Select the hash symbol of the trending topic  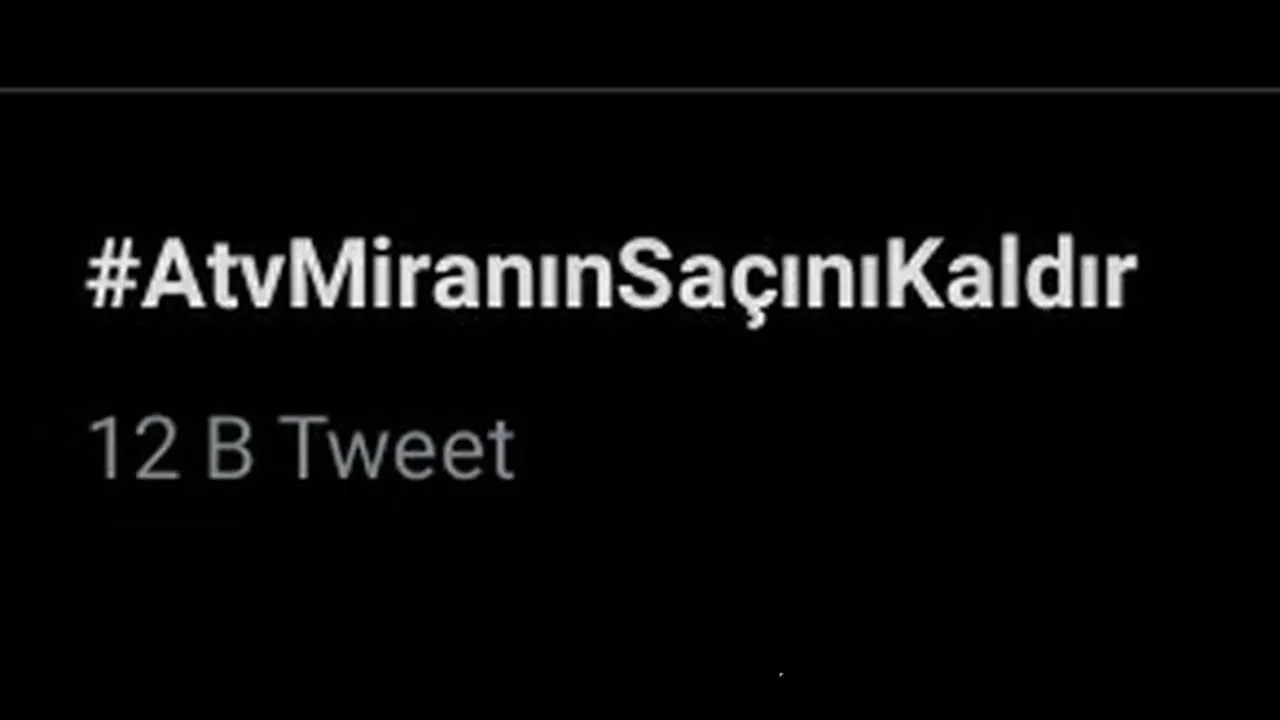[111, 274]
